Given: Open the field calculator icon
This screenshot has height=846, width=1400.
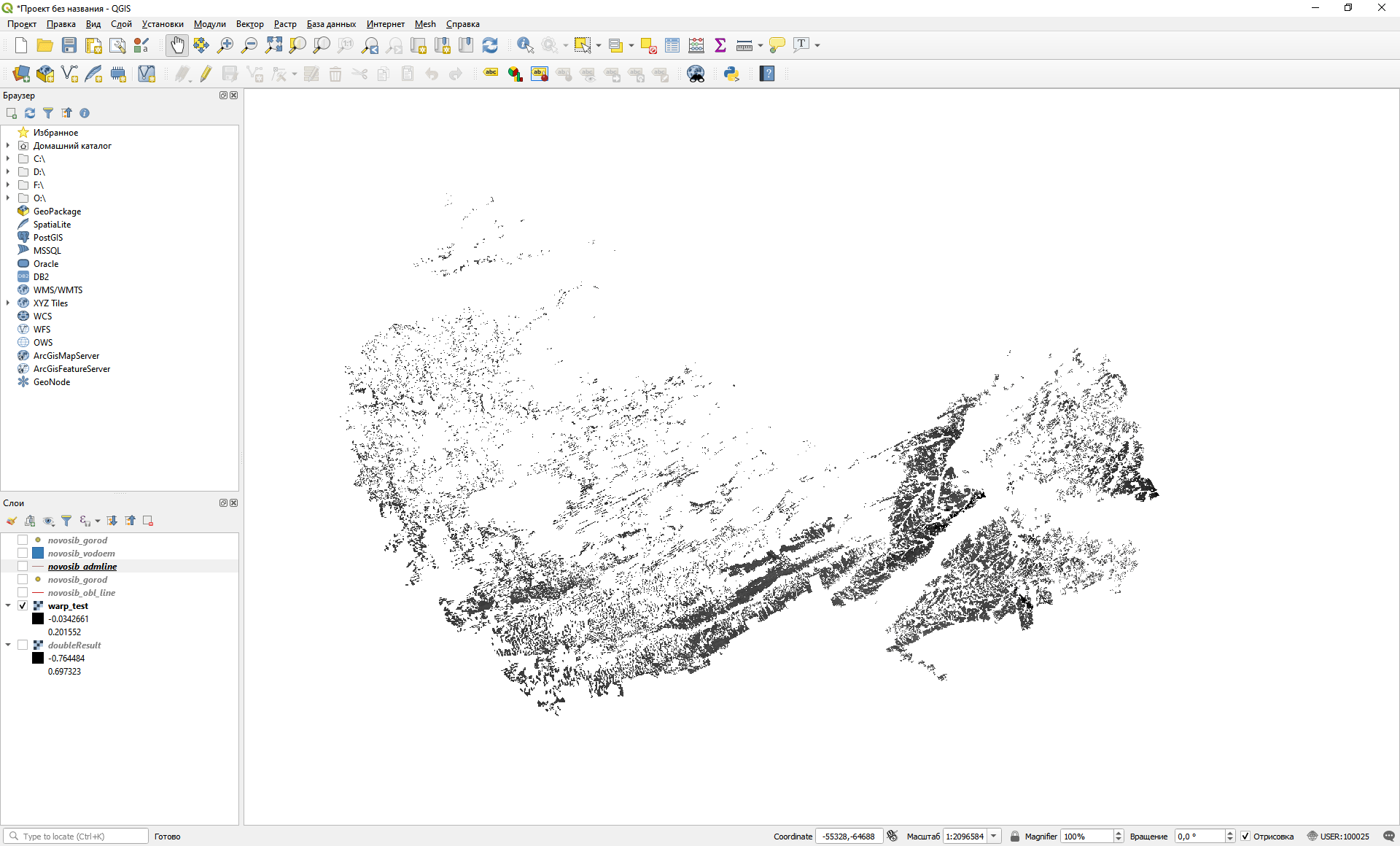Looking at the screenshot, I should [696, 45].
